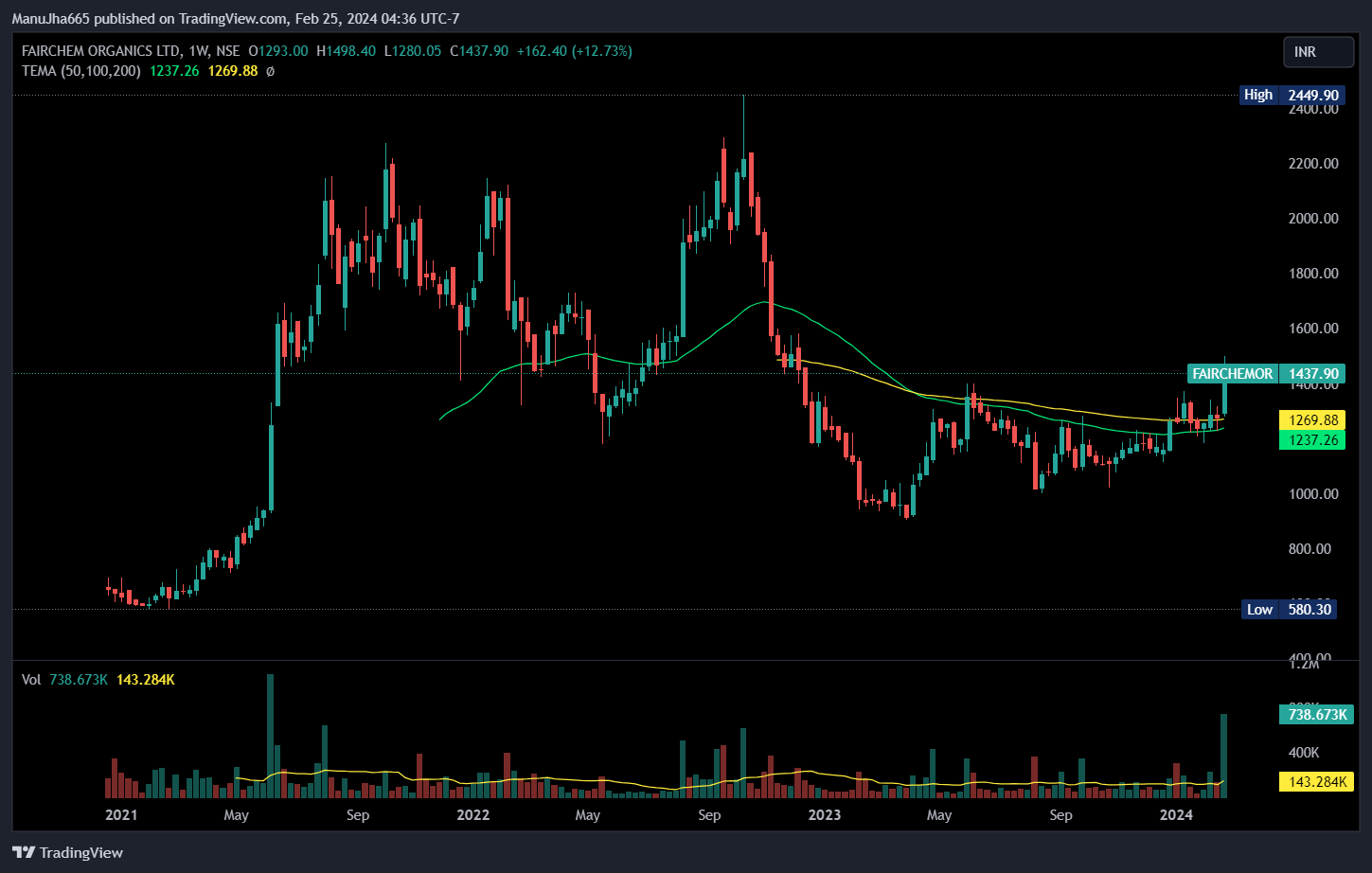Click the FAIRCHEM ORGANICS LTD symbol title
This screenshot has height=873, width=1372.
[101, 51]
